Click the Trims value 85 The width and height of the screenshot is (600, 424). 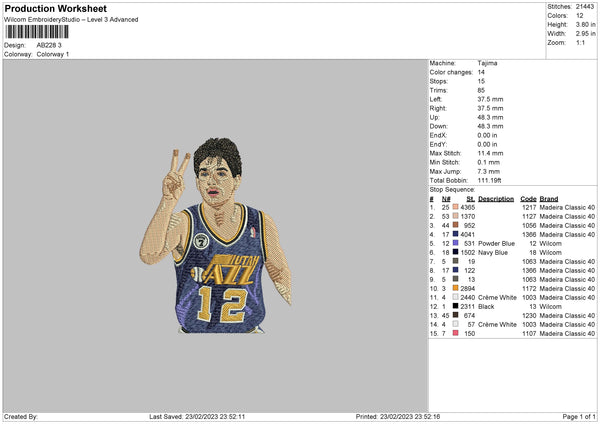(481, 90)
